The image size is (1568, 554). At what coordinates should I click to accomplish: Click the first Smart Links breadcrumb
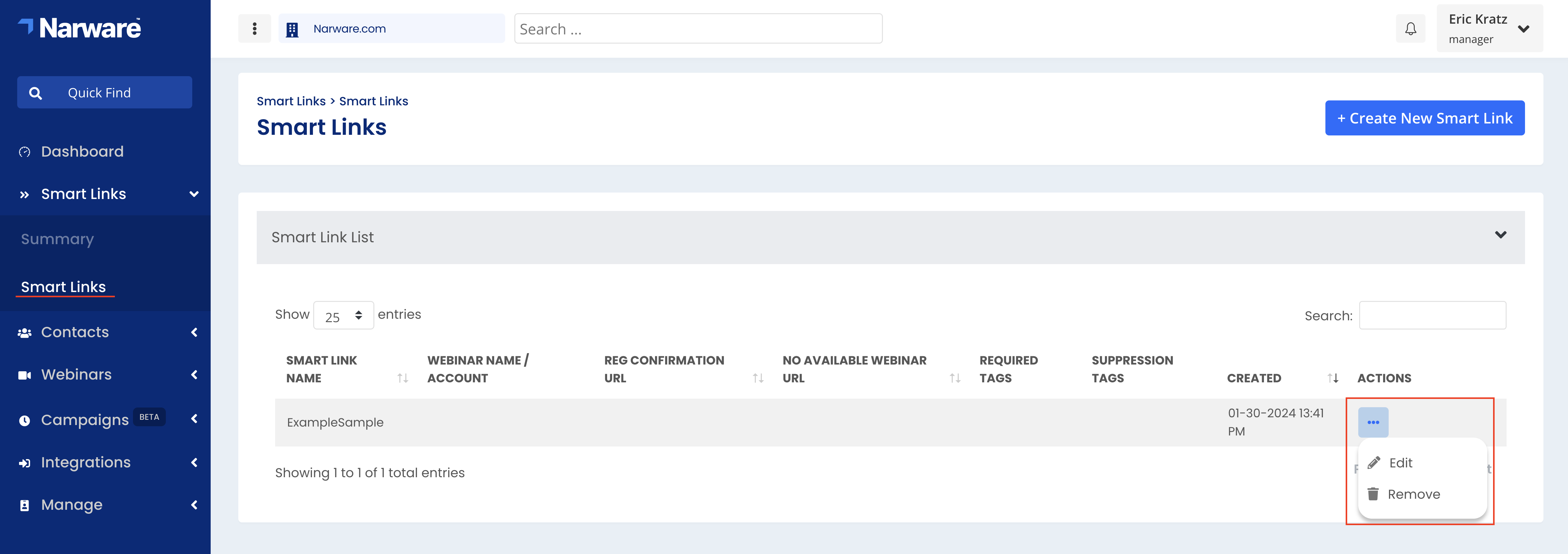291,101
